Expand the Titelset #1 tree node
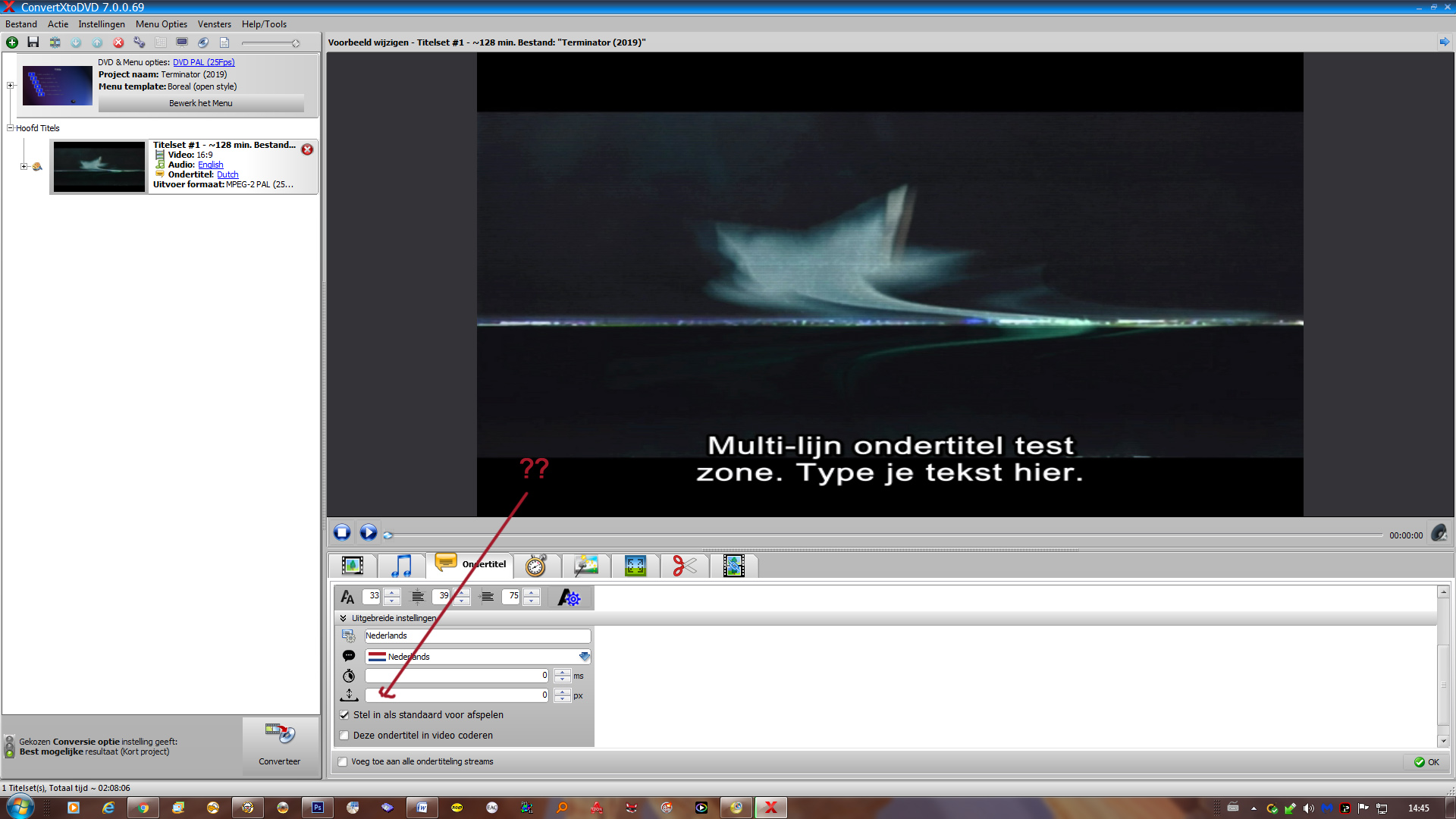1456x819 pixels. pyautogui.click(x=24, y=166)
